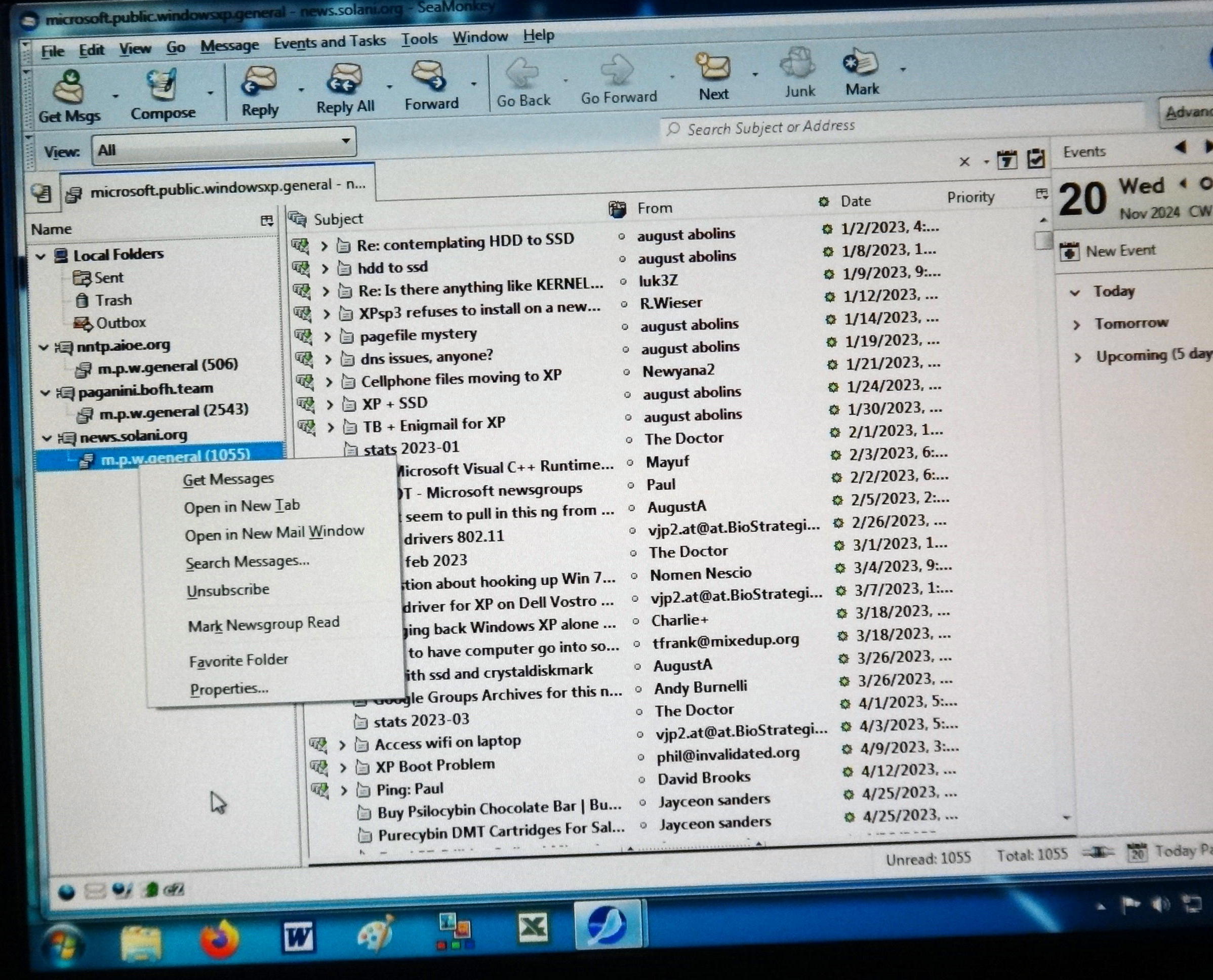The image size is (1213, 980).
Task: Toggle read dot for 'David Brooks' row
Action: tap(642, 780)
